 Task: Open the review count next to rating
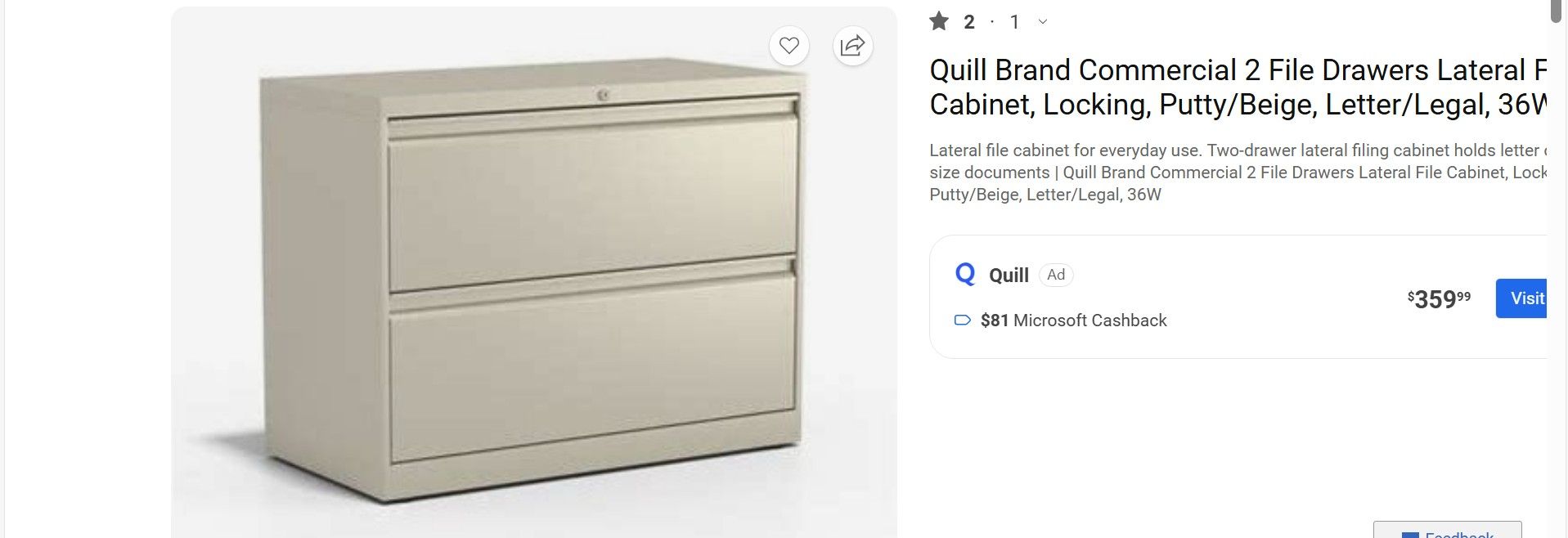click(x=1014, y=22)
